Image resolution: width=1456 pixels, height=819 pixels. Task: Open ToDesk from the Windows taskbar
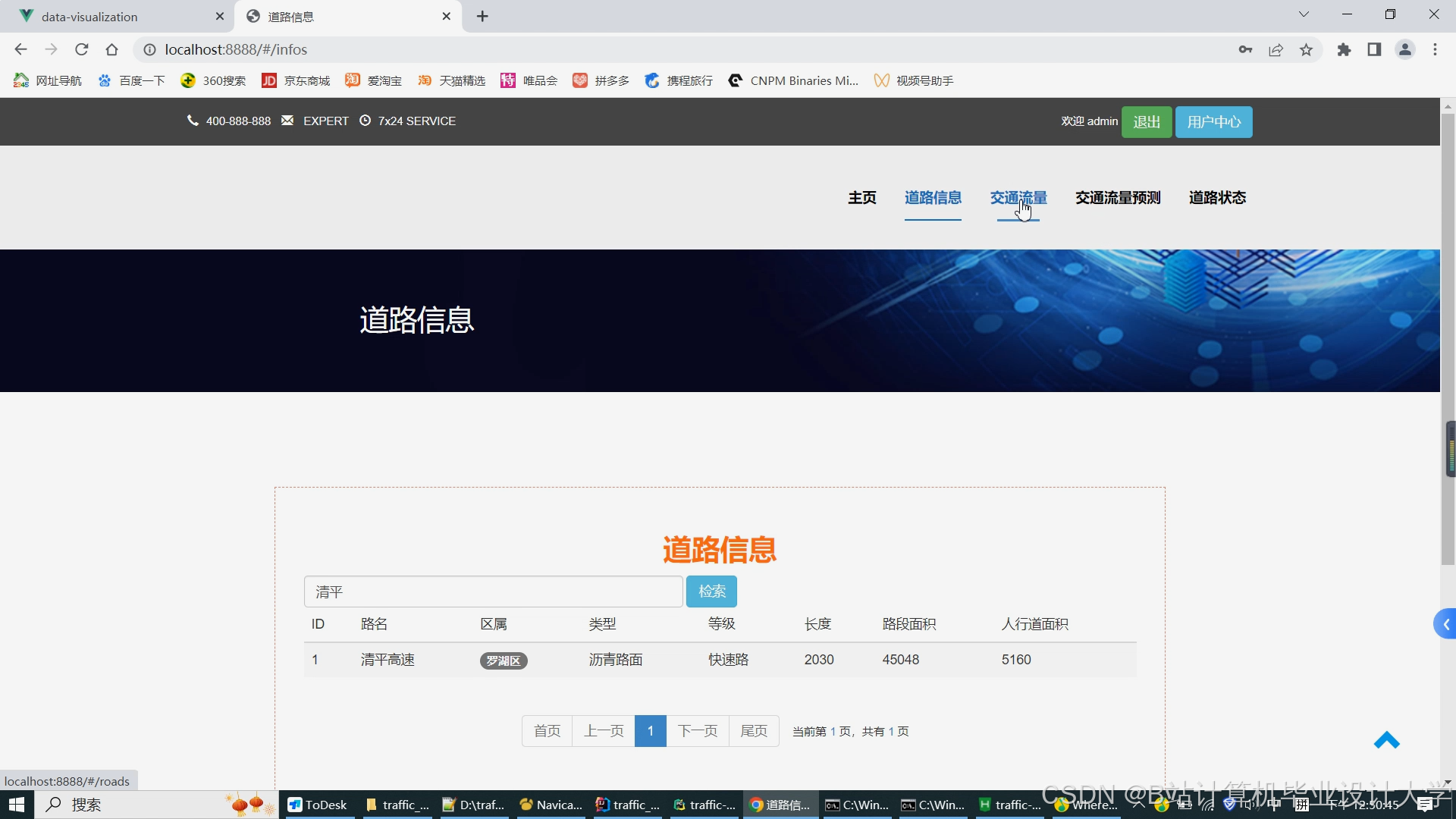[318, 805]
